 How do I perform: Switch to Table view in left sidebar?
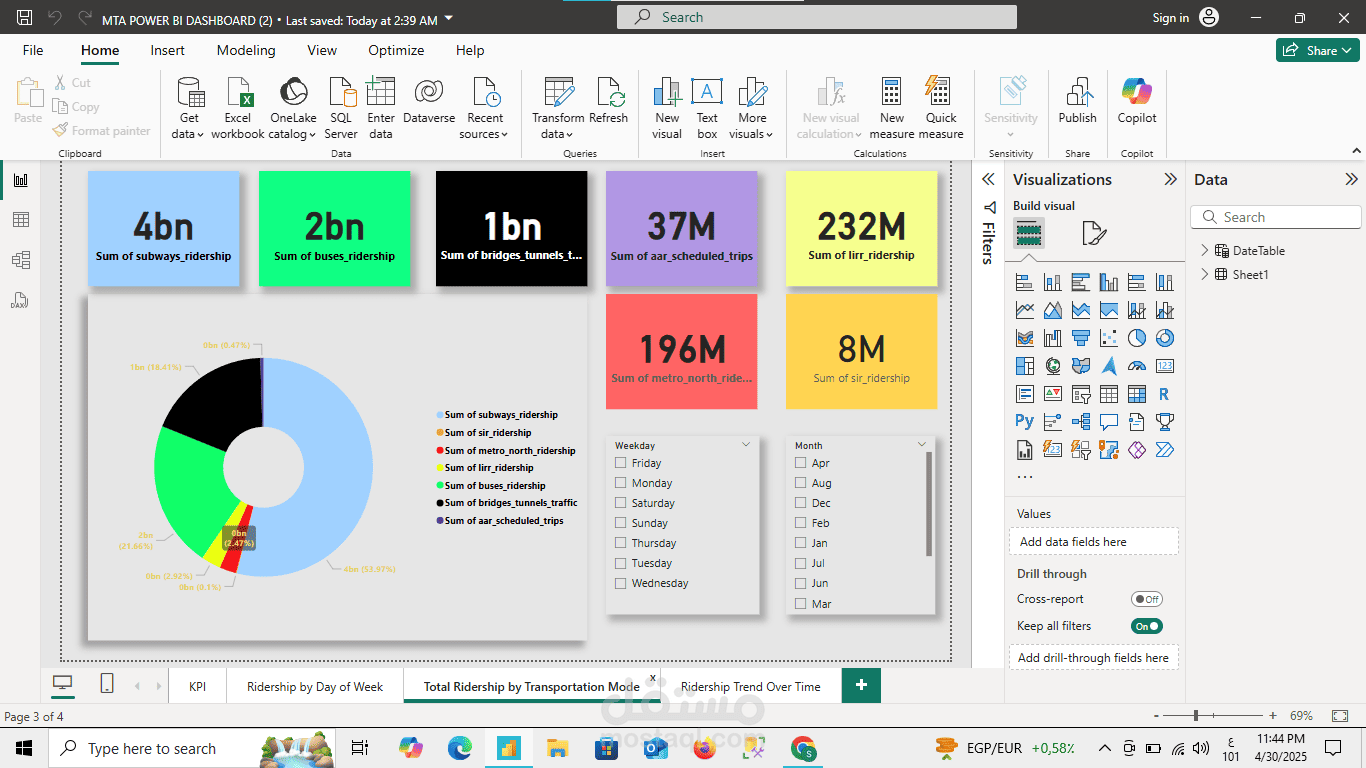[20, 220]
